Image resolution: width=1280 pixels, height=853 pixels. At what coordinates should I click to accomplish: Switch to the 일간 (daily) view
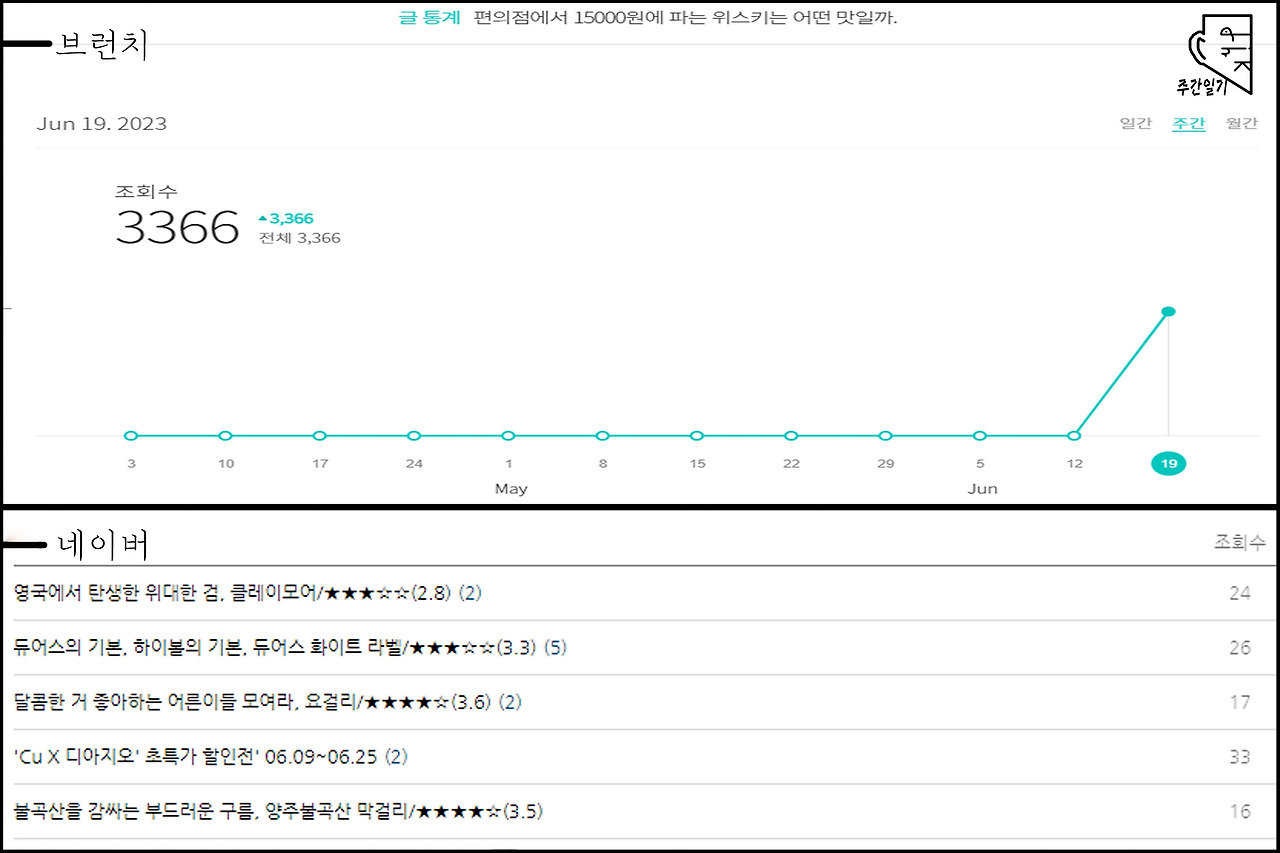(x=1137, y=123)
